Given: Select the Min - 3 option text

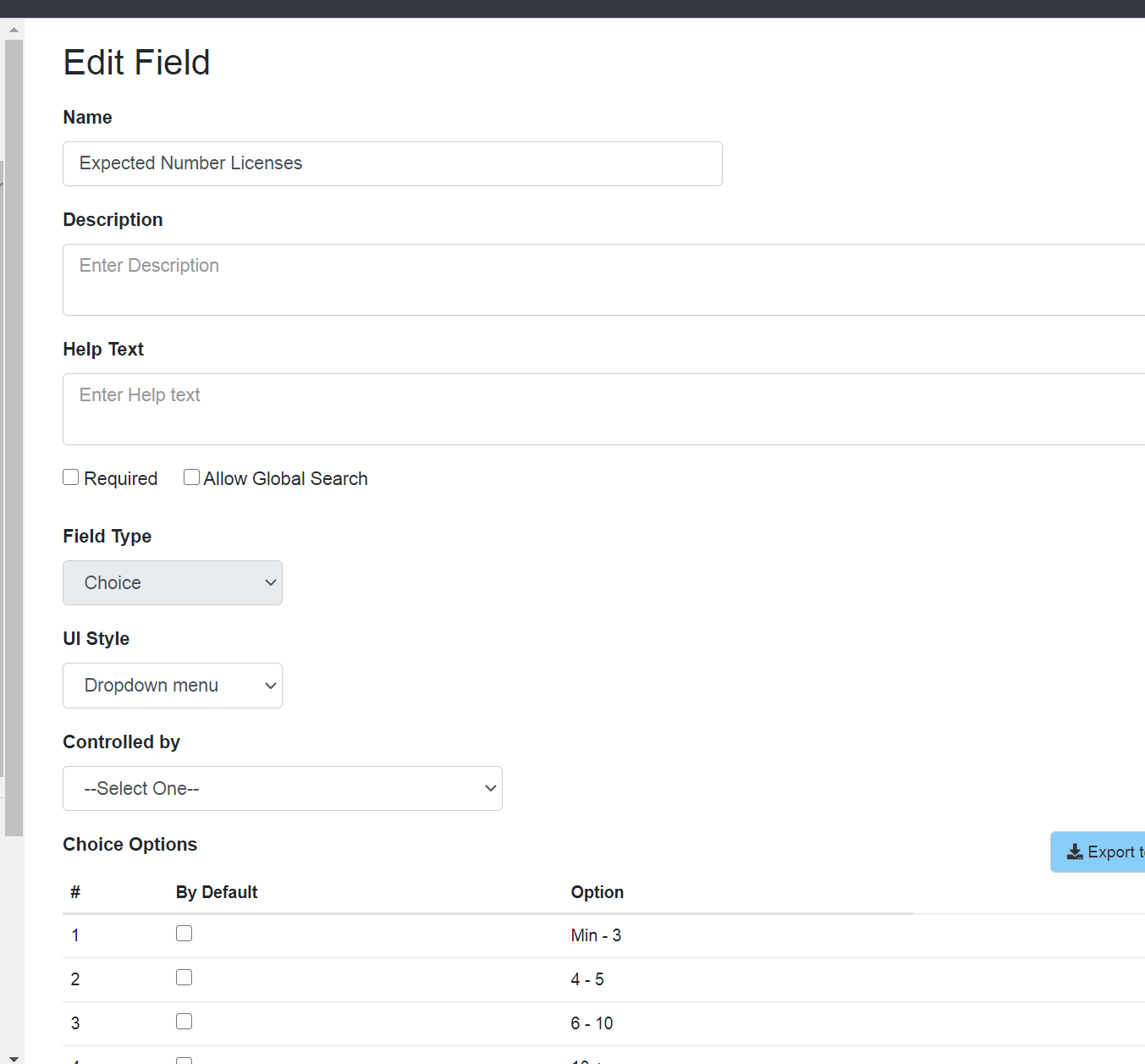Looking at the screenshot, I should click(x=596, y=935).
